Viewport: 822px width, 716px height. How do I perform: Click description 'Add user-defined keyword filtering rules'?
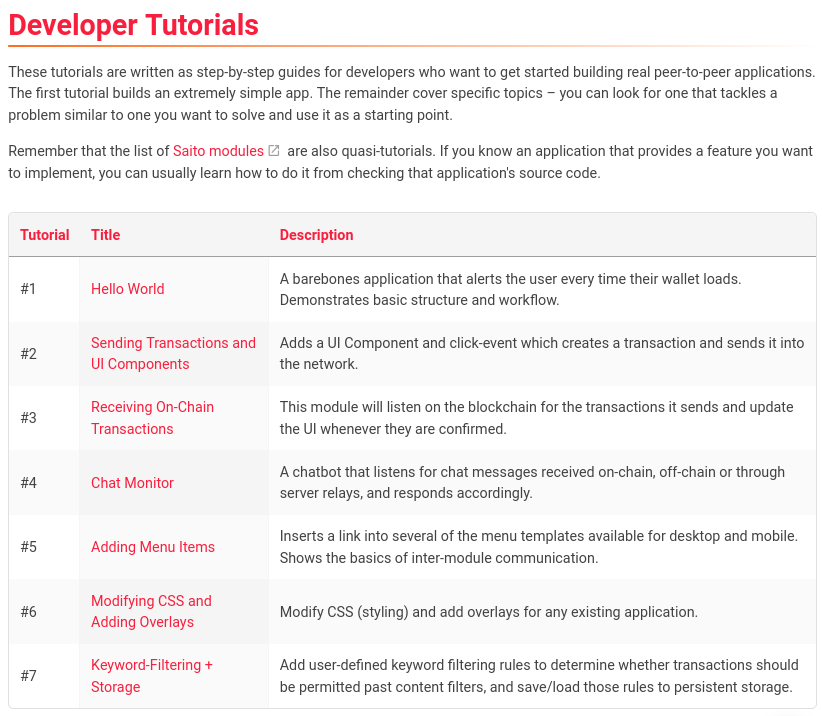click(x=539, y=676)
